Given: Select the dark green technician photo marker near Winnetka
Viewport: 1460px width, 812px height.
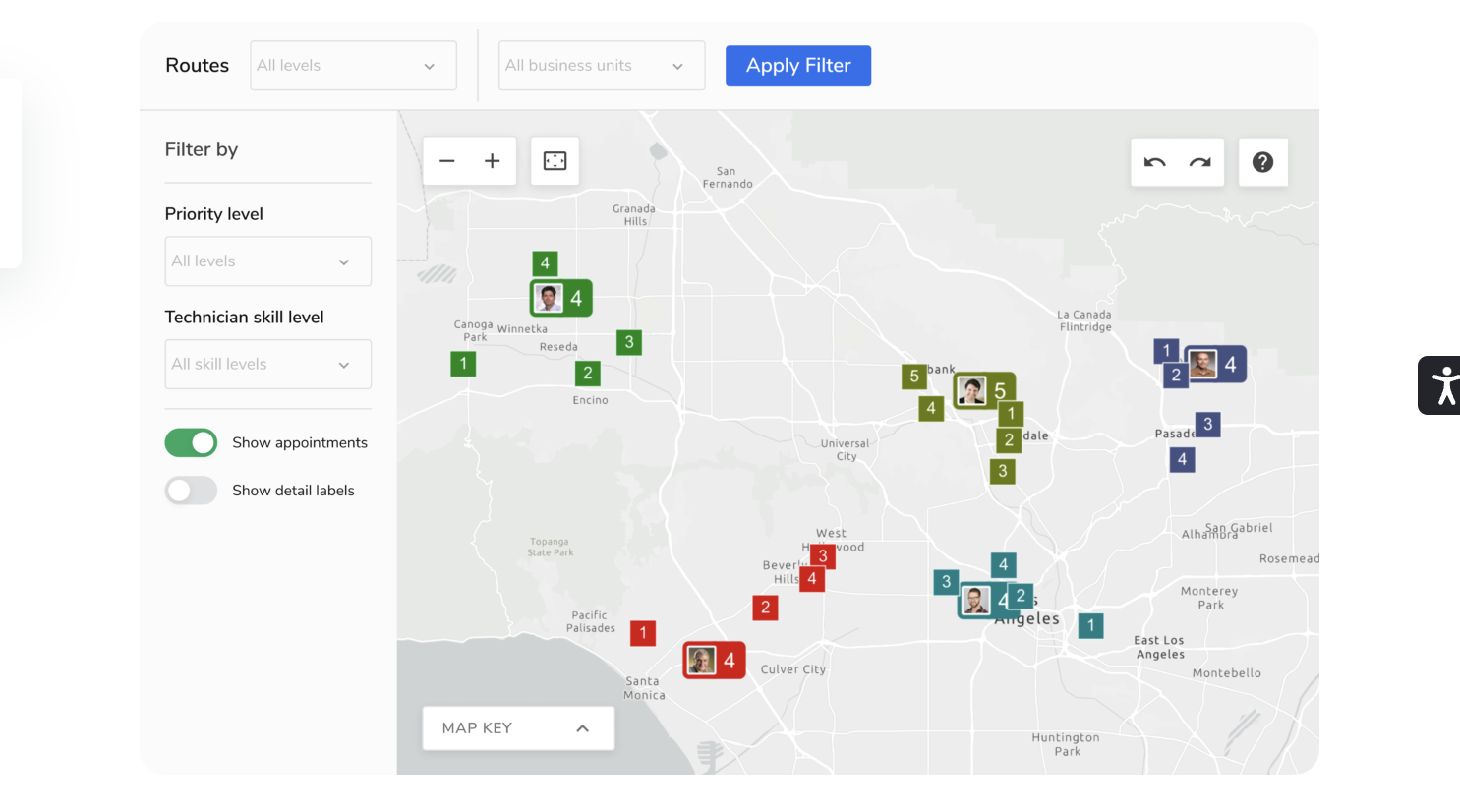Looking at the screenshot, I should point(561,298).
